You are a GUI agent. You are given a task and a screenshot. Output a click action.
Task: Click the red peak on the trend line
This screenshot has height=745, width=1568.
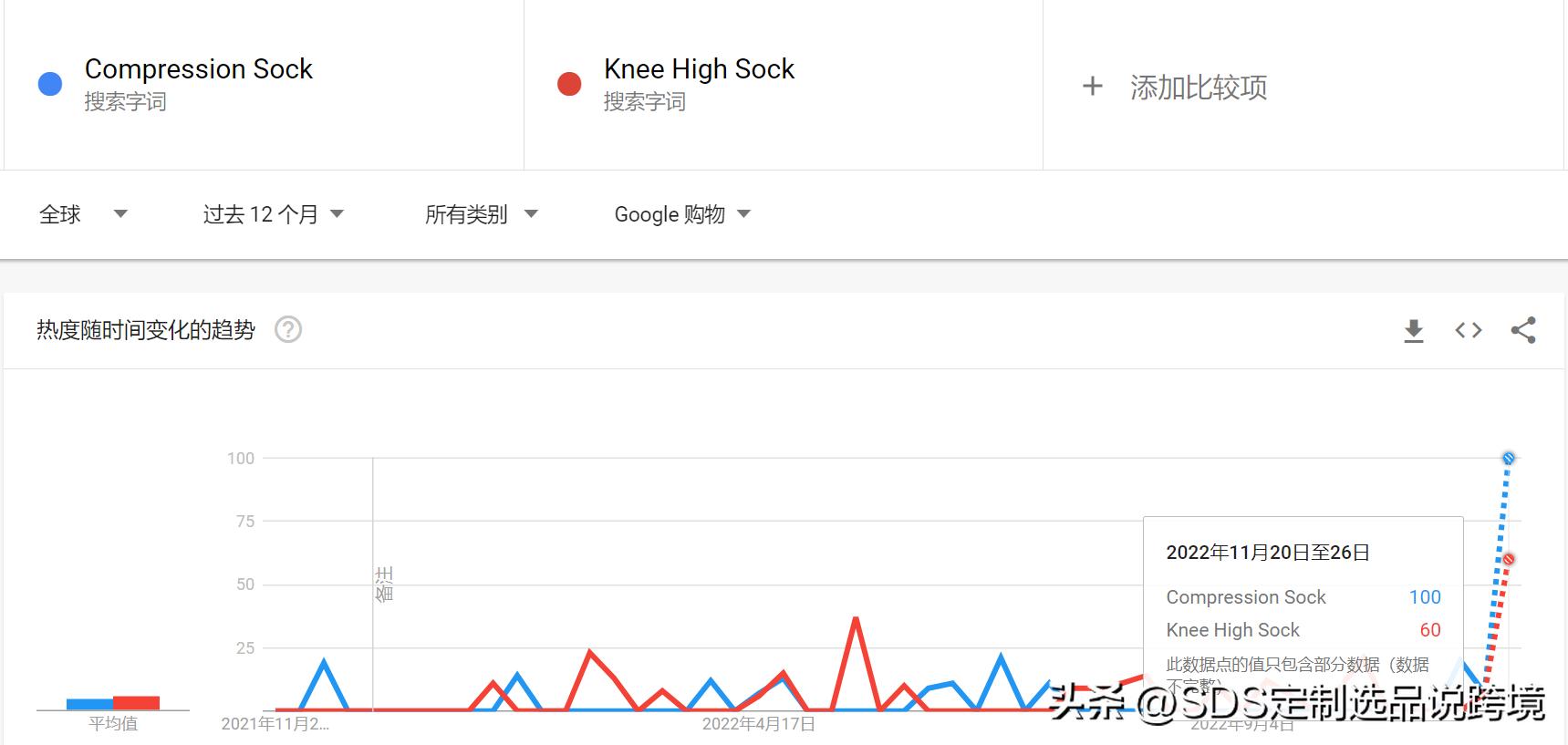tap(856, 619)
